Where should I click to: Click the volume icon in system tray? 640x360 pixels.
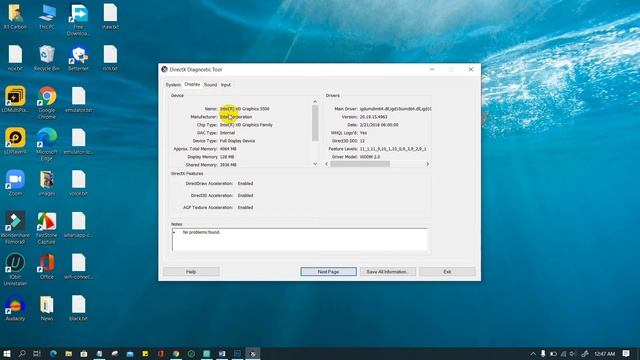(573, 353)
